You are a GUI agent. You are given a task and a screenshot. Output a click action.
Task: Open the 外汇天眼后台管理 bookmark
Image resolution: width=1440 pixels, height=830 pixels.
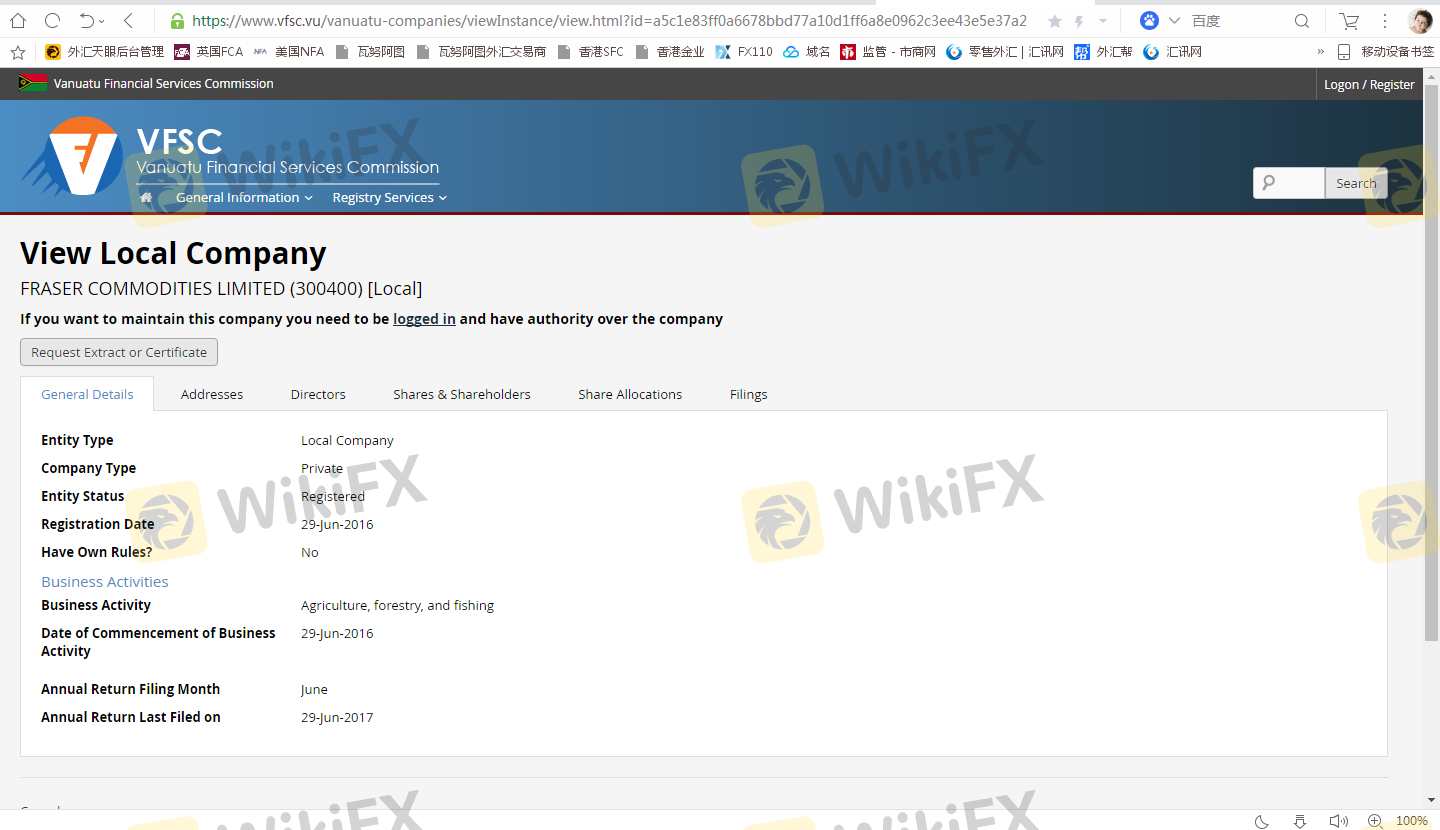tap(105, 52)
